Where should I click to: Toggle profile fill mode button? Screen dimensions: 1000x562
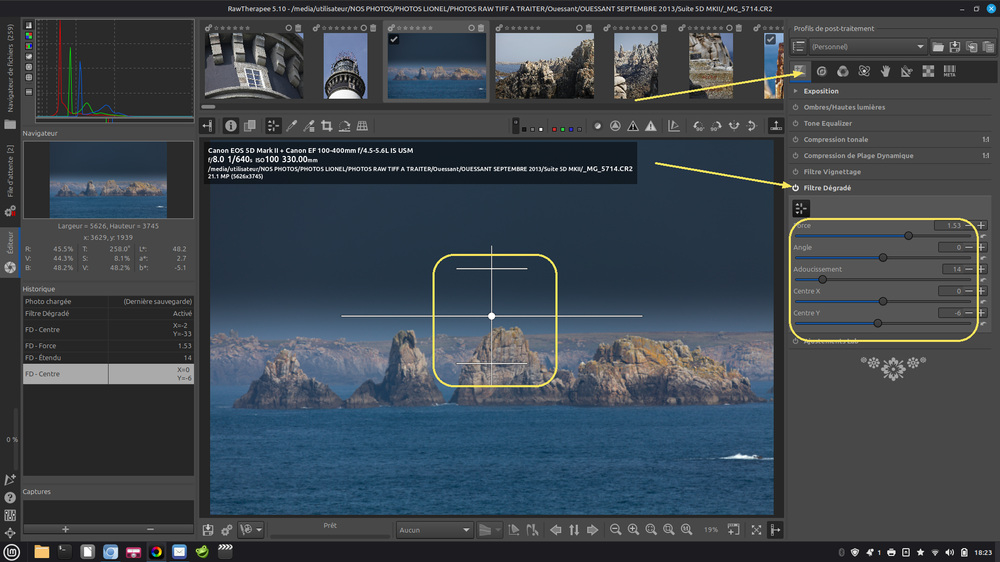(798, 47)
